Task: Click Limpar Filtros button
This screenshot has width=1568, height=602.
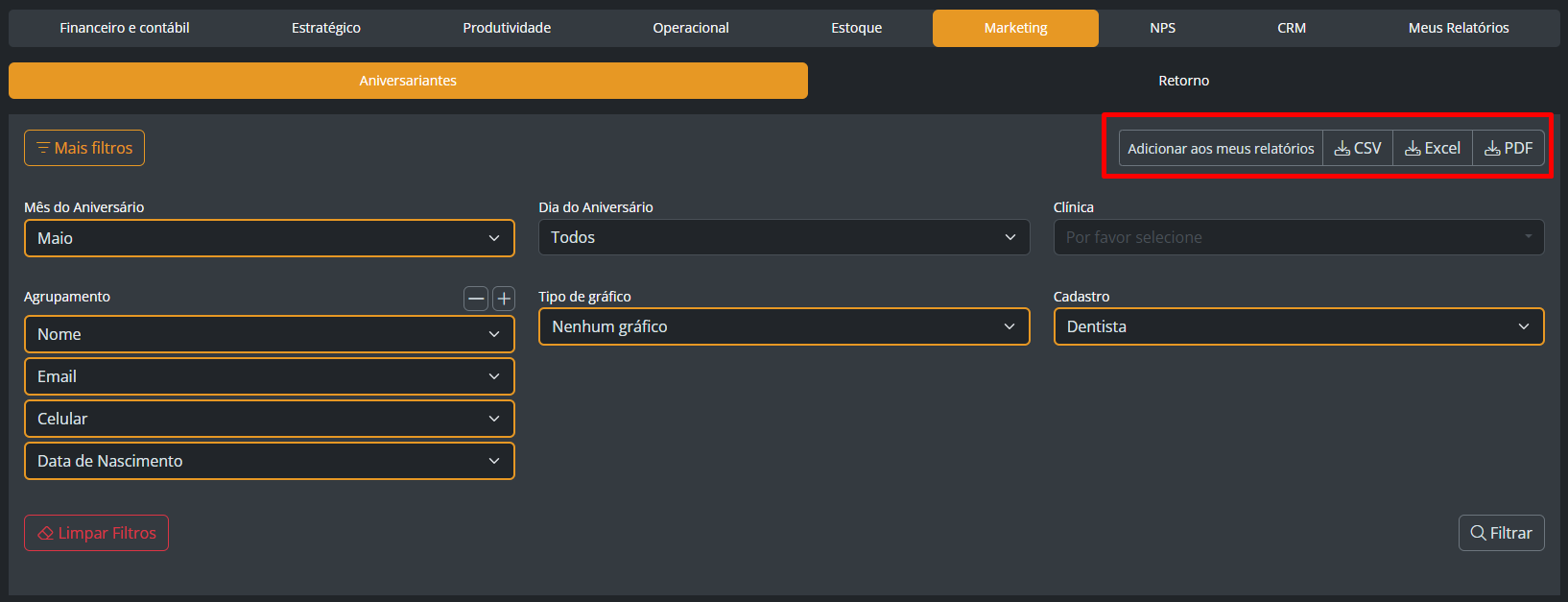Action: pyautogui.click(x=96, y=533)
